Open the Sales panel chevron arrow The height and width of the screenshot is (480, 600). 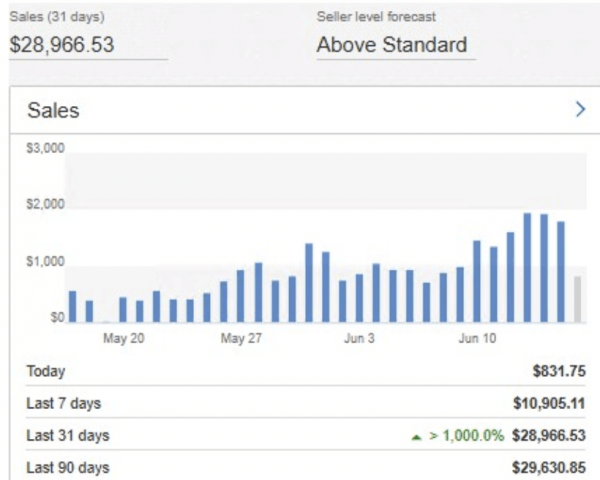pos(580,110)
